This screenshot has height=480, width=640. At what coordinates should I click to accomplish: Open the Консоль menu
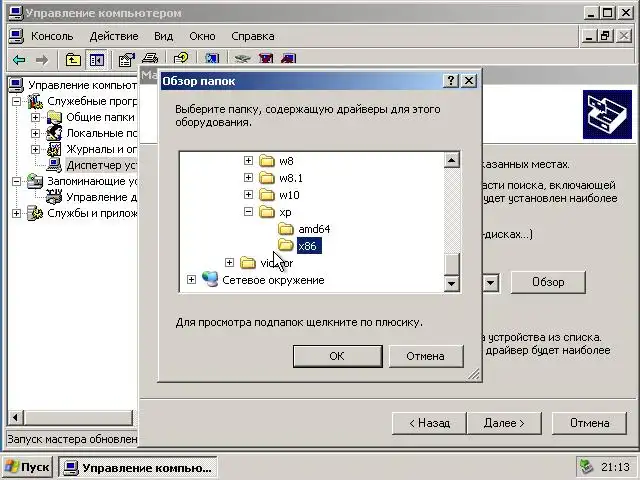coord(52,36)
